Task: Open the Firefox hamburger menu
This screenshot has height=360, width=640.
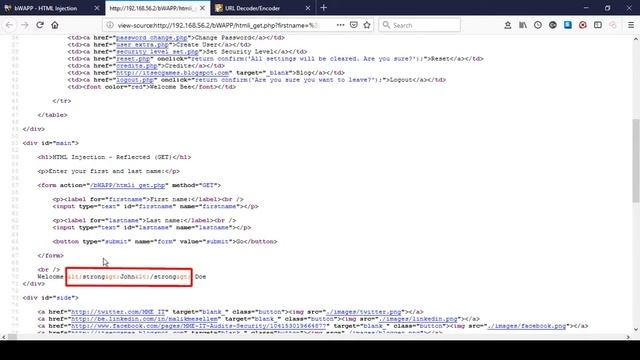Action: tap(631, 25)
